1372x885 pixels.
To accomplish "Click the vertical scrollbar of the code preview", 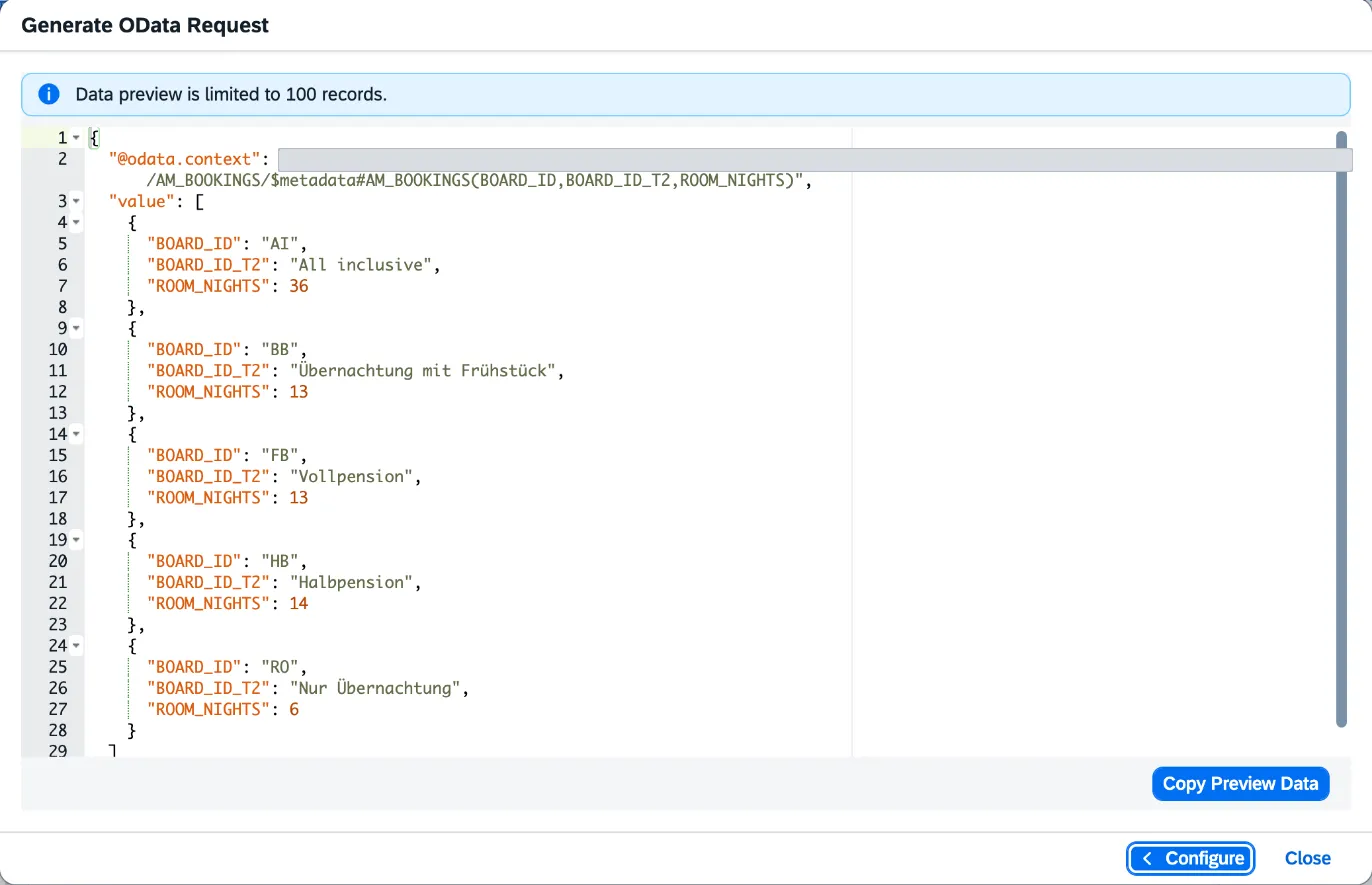I will [1341, 428].
